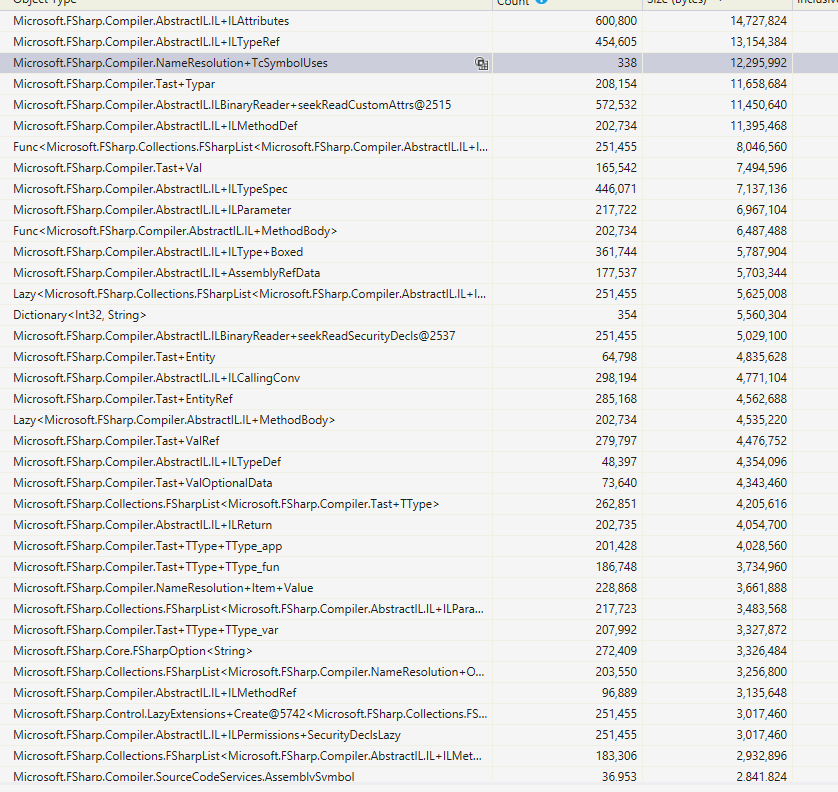
Task: Select the Tast+ValRef row
Action: 419,441
